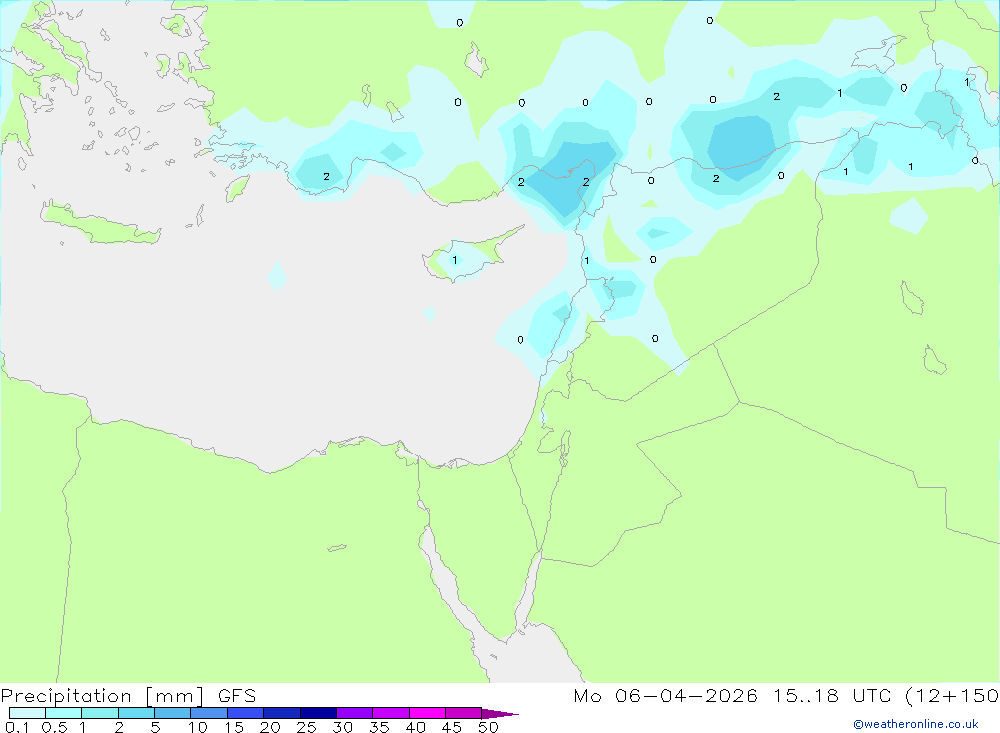
Task: Click the legend label '25'
Action: [x=306, y=727]
